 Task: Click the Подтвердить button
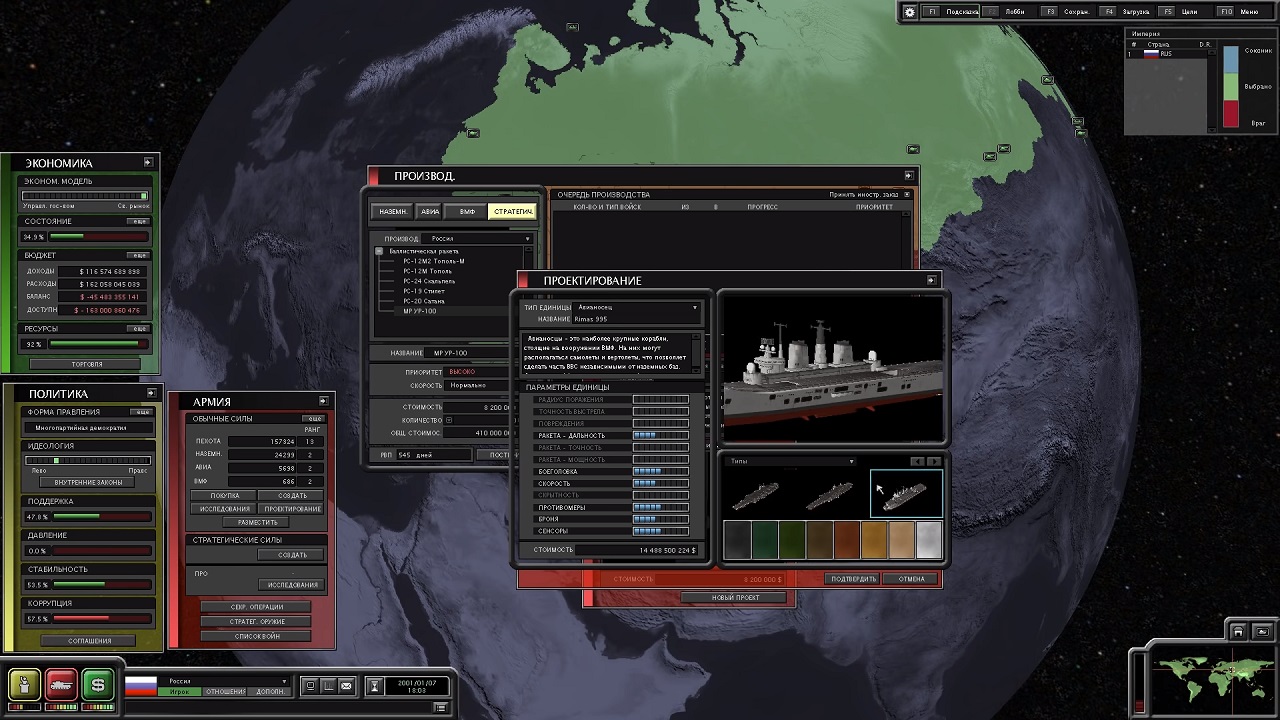pyautogui.click(x=853, y=579)
